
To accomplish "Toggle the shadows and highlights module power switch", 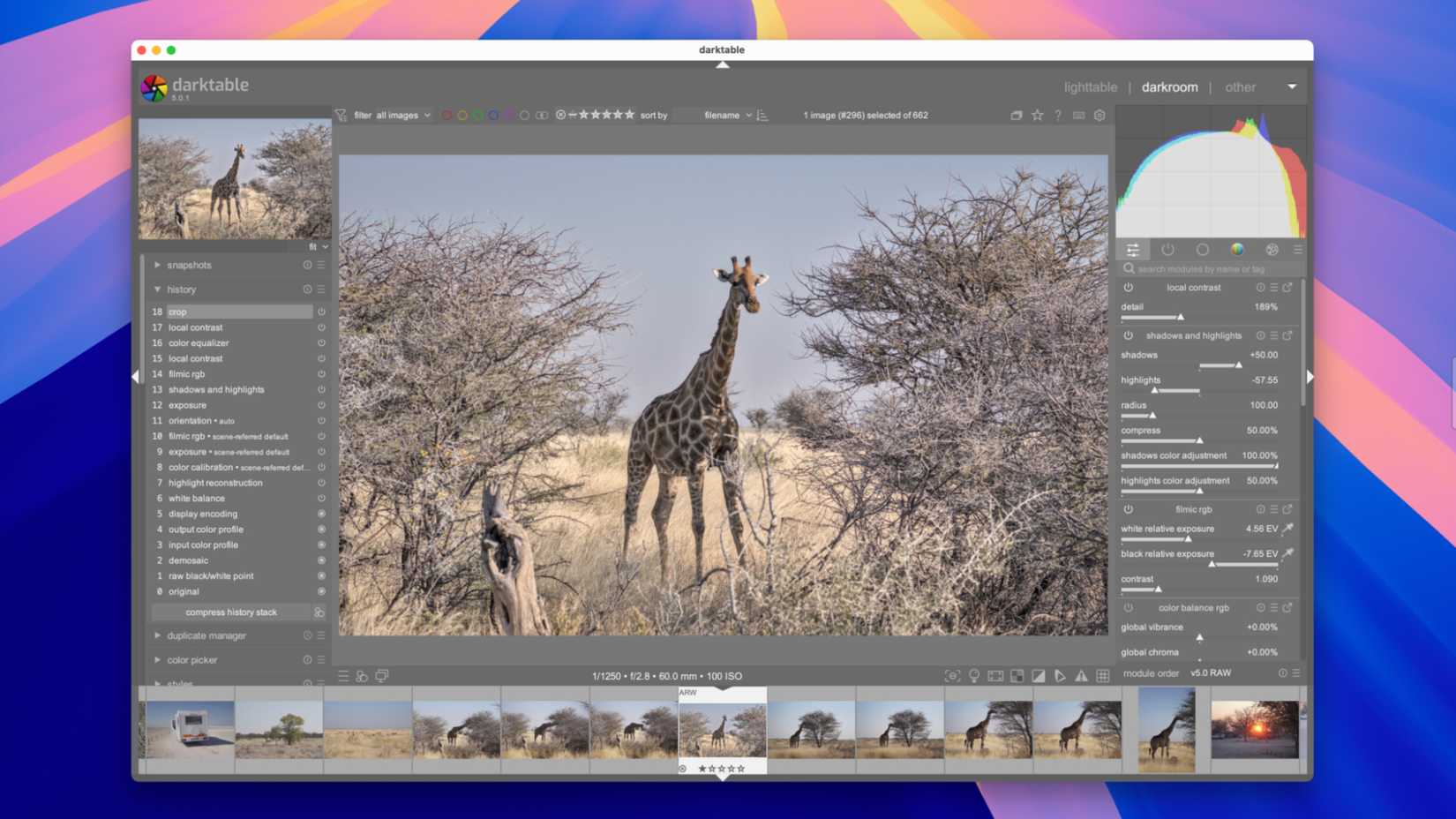I will (1127, 335).
